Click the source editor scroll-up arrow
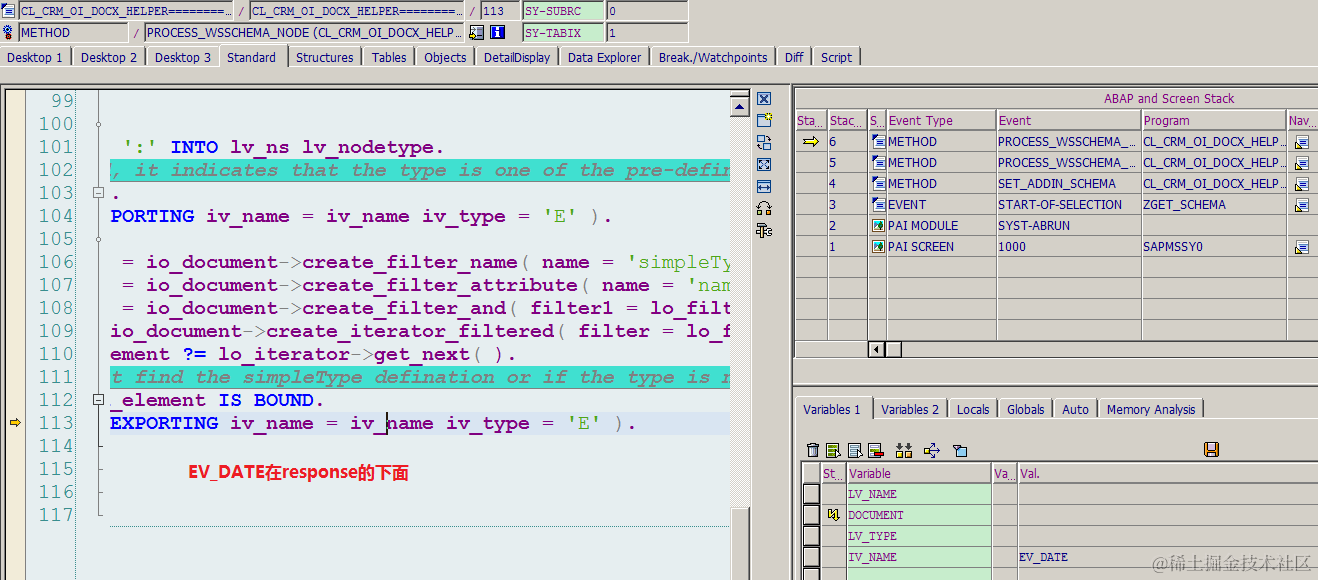Image resolution: width=1318 pixels, height=580 pixels. (740, 106)
